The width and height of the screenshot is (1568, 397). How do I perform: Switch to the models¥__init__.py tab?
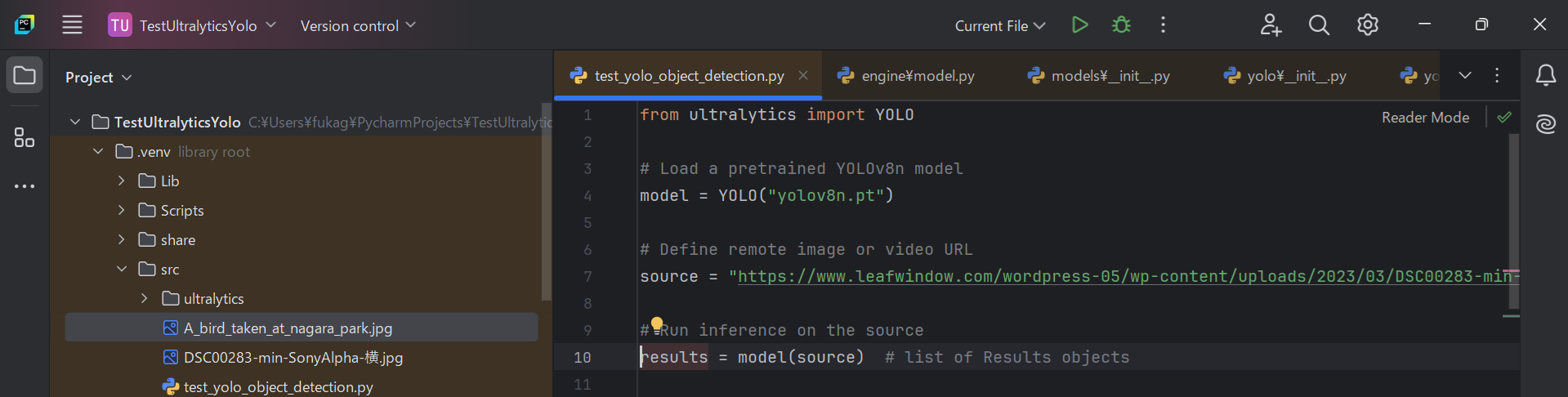1098,76
